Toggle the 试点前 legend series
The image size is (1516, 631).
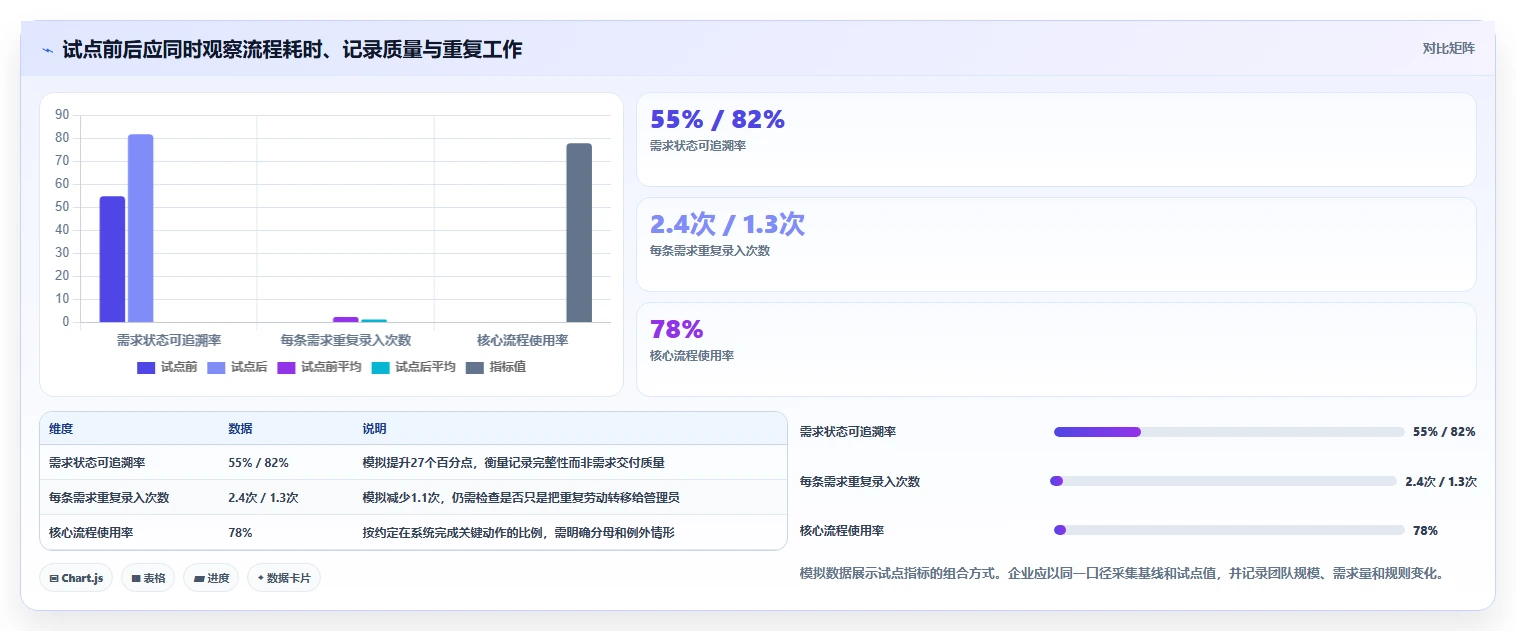[167, 367]
